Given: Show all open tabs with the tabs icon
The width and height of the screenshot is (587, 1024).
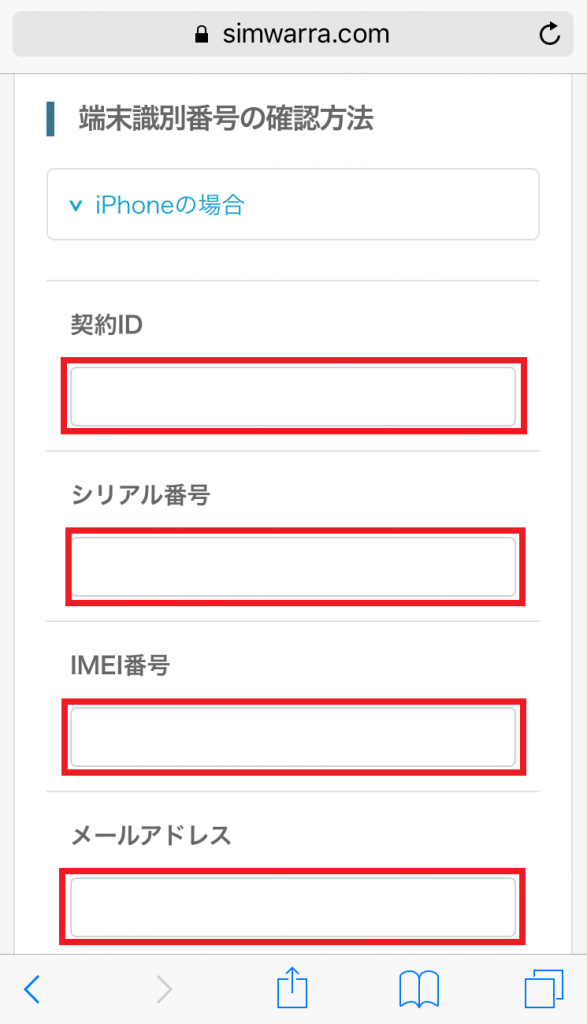Looking at the screenshot, I should tap(543, 989).
